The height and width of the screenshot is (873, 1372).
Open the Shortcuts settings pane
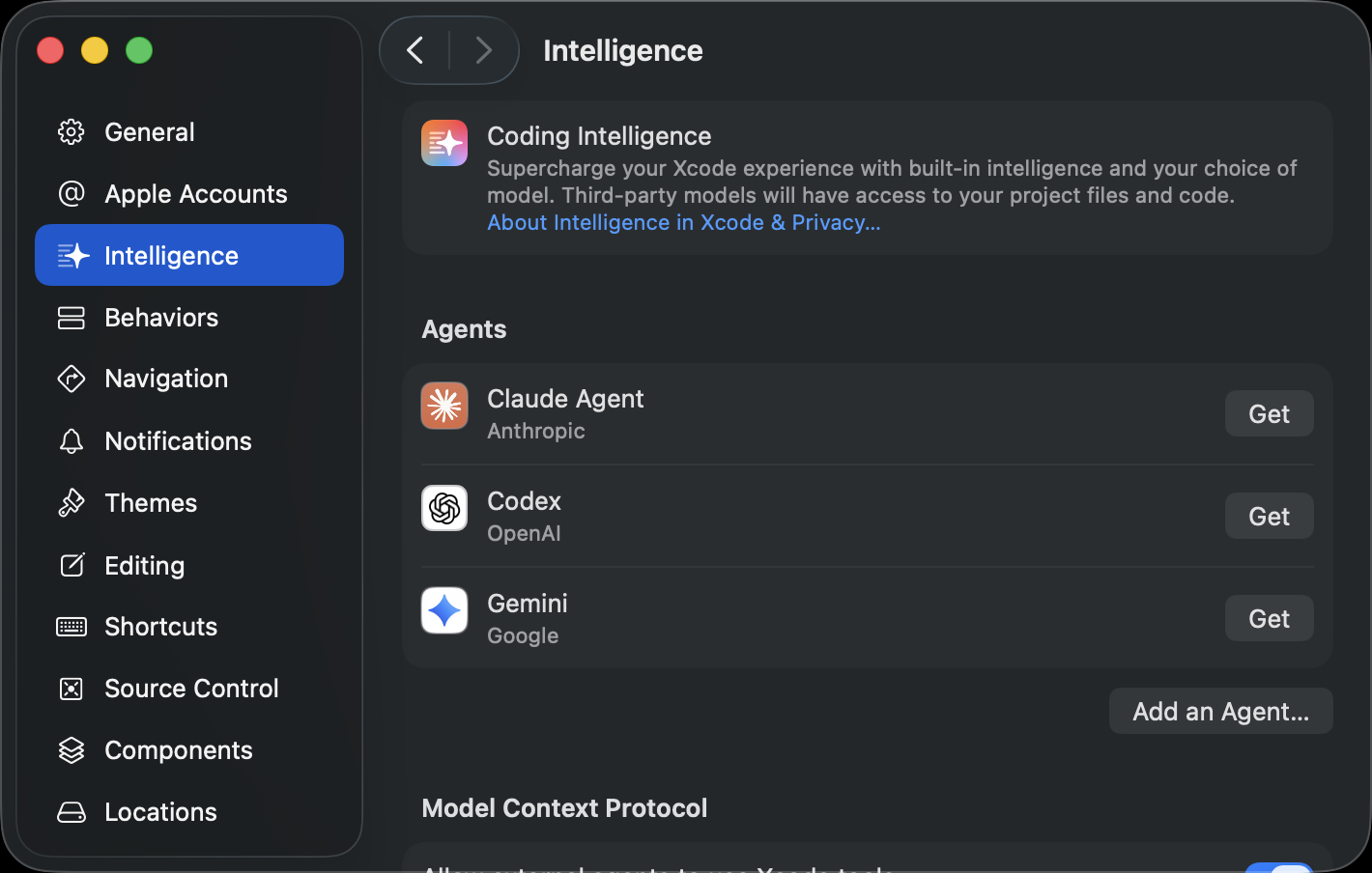tap(189, 627)
